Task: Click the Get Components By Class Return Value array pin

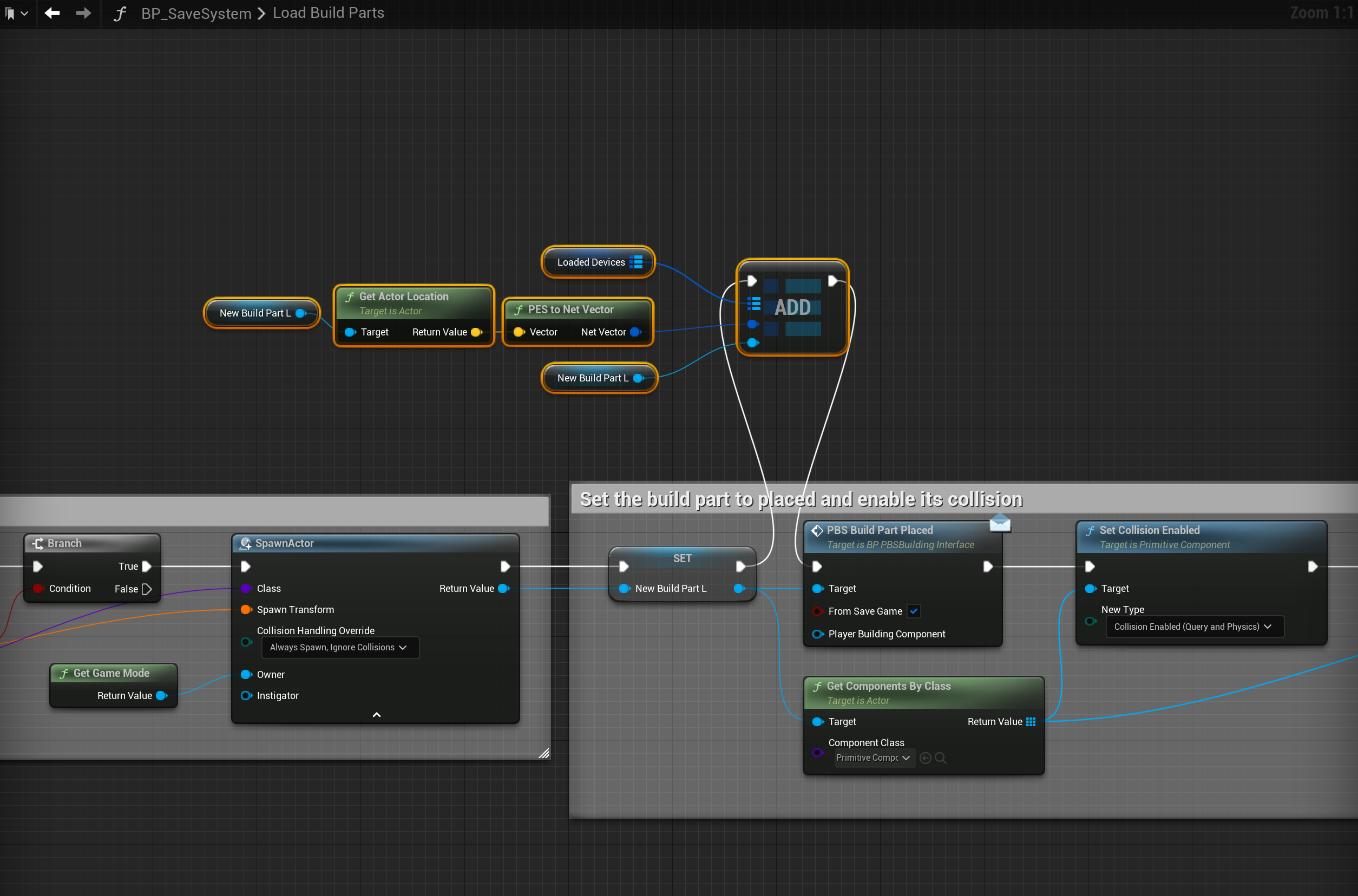Action: click(1031, 722)
